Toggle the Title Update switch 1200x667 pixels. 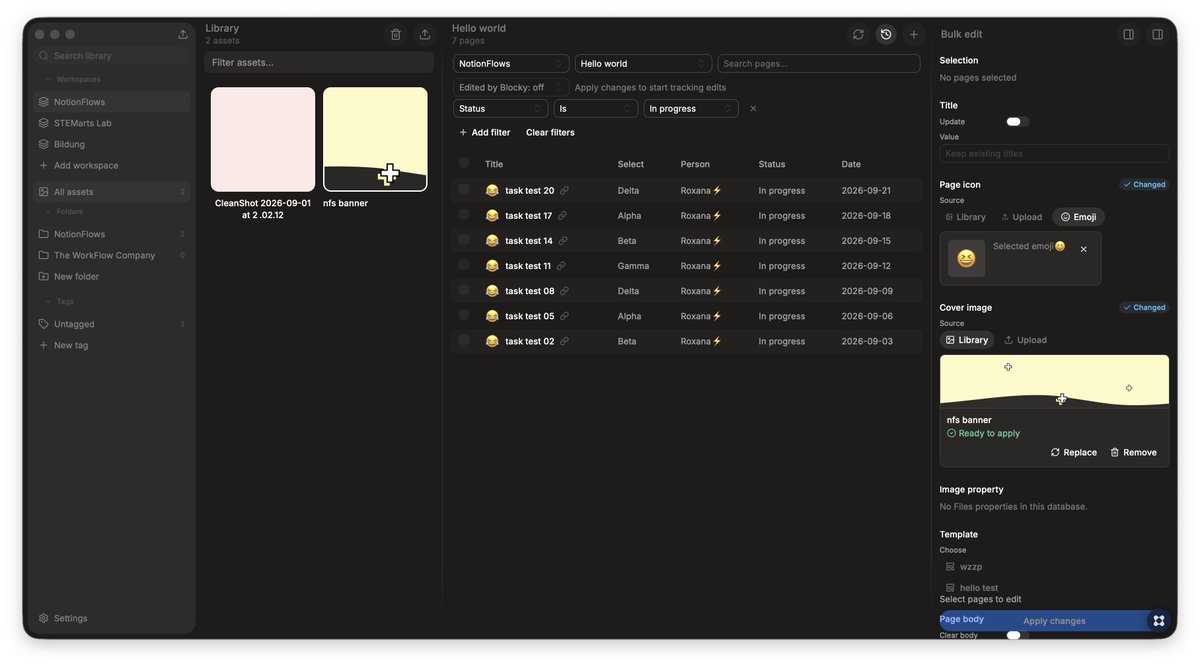pos(1017,122)
